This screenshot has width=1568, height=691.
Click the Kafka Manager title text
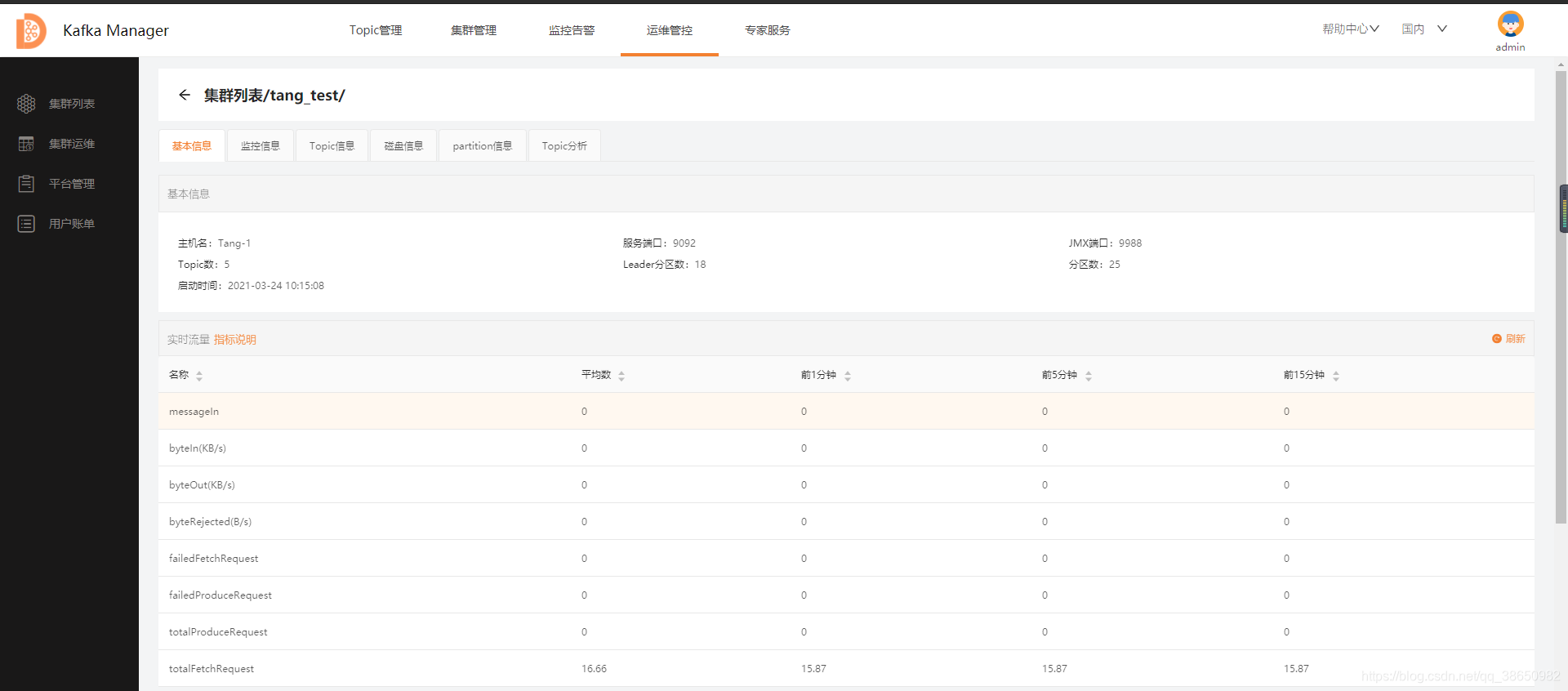point(116,30)
